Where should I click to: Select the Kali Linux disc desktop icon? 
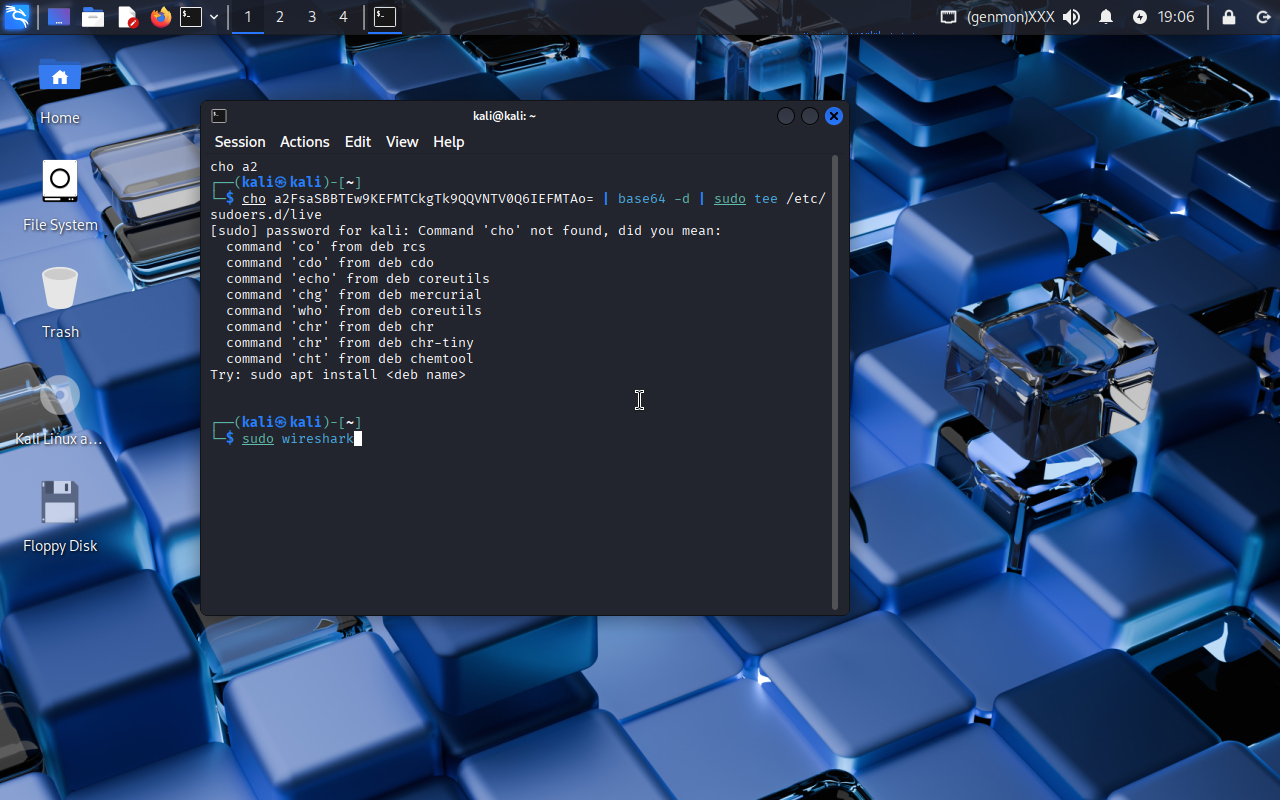click(60, 410)
